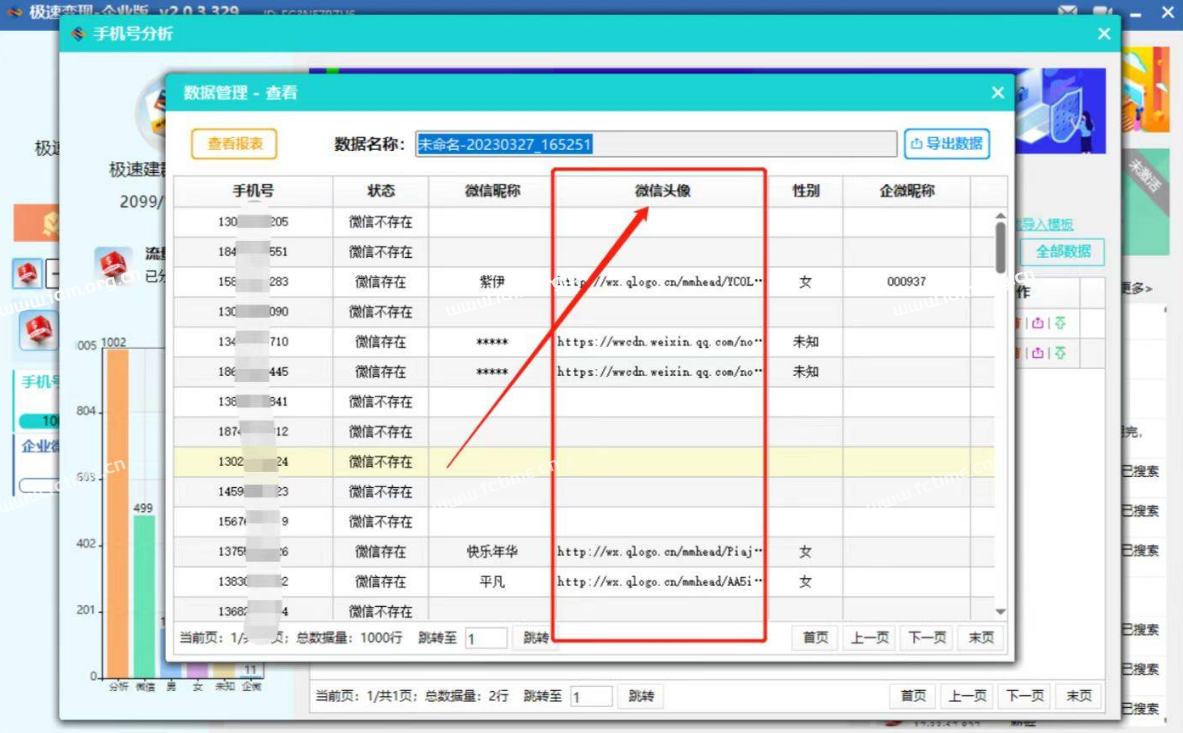Go to 下一页 in the background pagination

(x=1025, y=696)
